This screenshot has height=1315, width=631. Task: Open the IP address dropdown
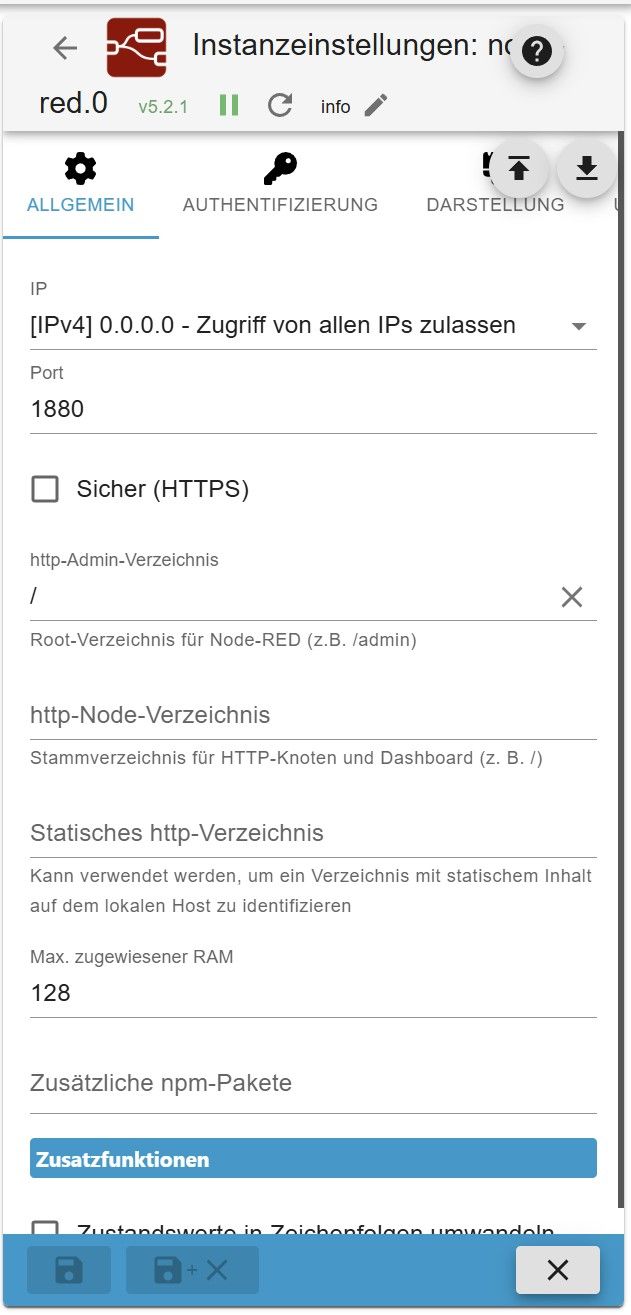pyautogui.click(x=312, y=325)
